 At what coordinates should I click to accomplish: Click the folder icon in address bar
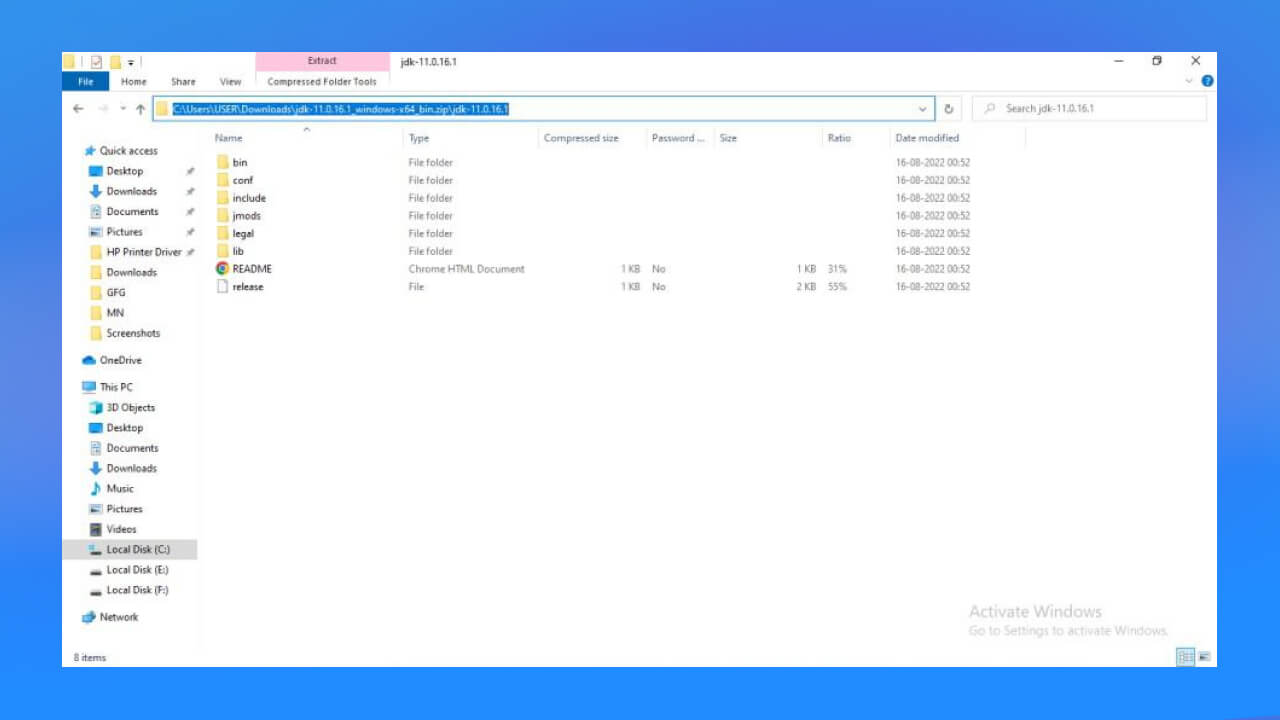click(162, 109)
